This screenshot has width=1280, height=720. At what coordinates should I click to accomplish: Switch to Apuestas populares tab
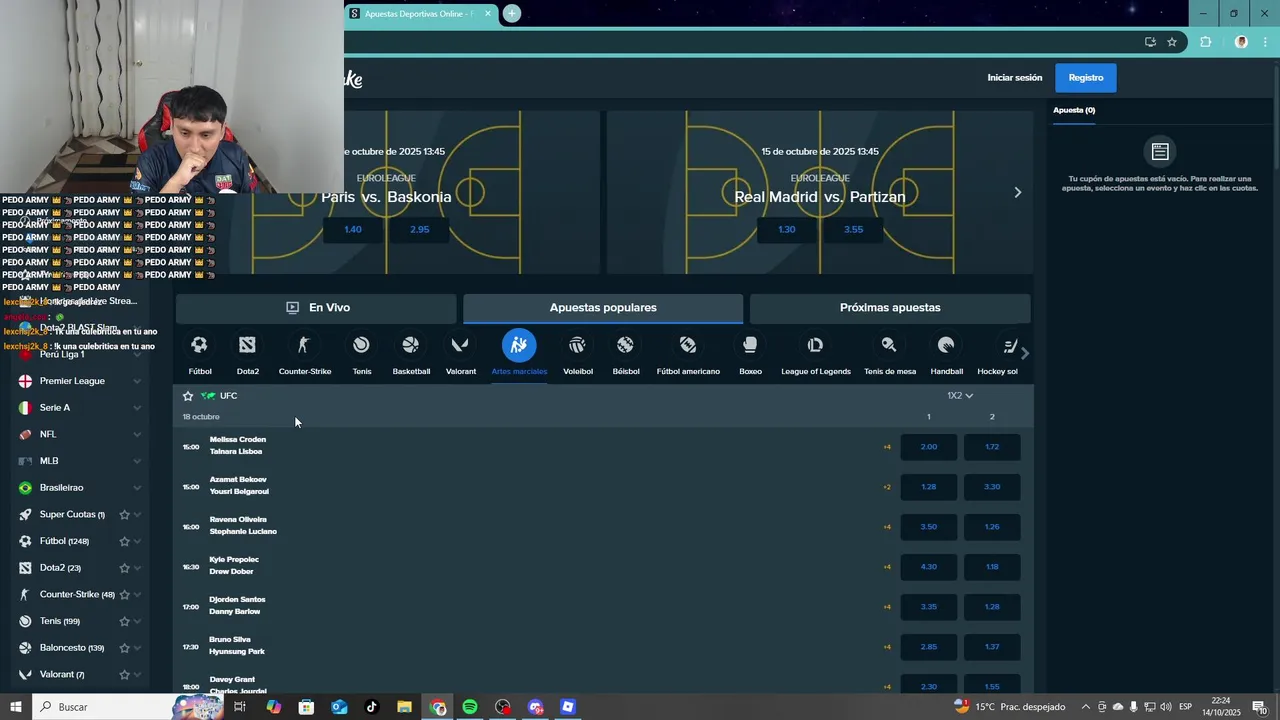(603, 308)
